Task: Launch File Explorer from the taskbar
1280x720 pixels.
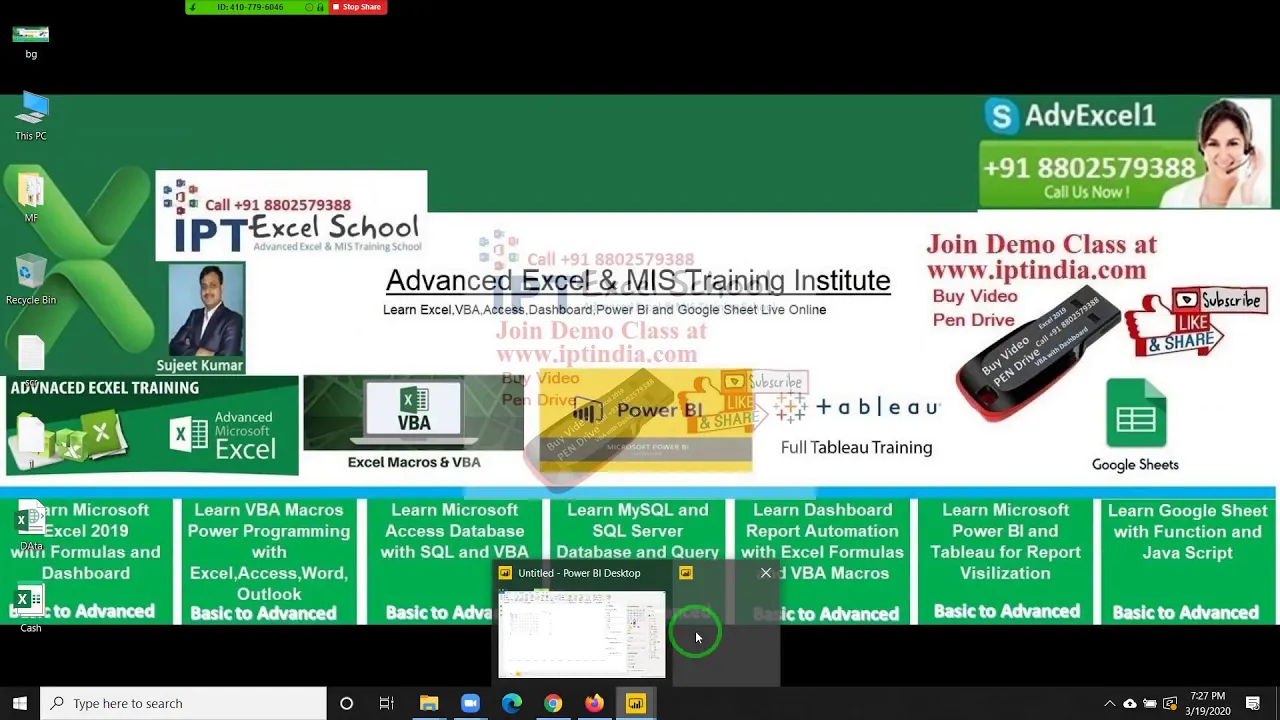Action: coord(429,703)
